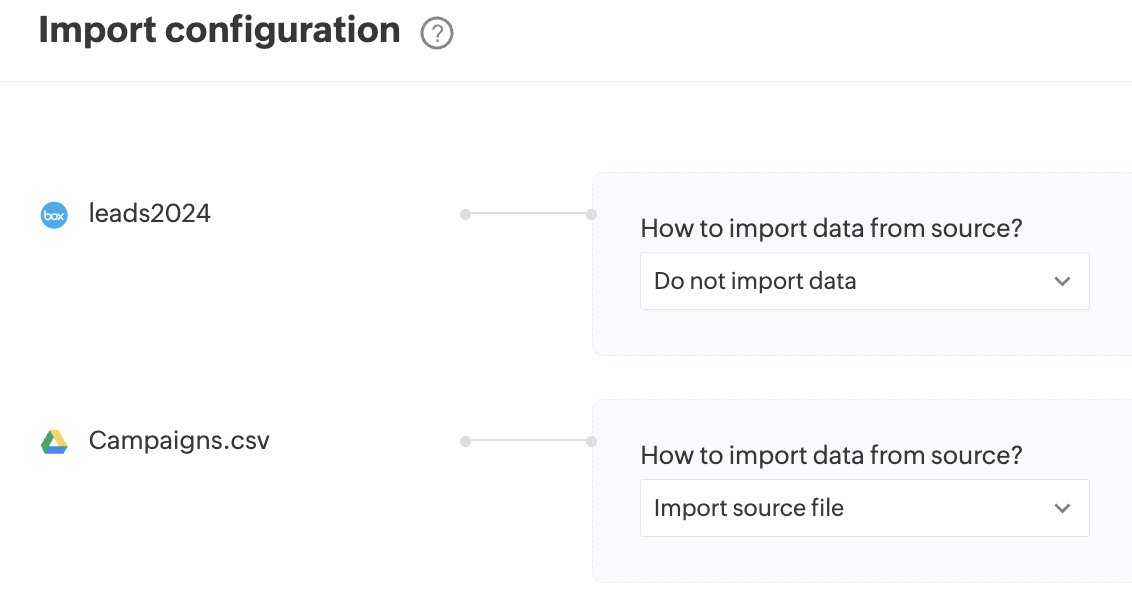Click Campaigns.csv's "How to import data" label
Image resolution: width=1132 pixels, height=594 pixels.
coord(831,456)
